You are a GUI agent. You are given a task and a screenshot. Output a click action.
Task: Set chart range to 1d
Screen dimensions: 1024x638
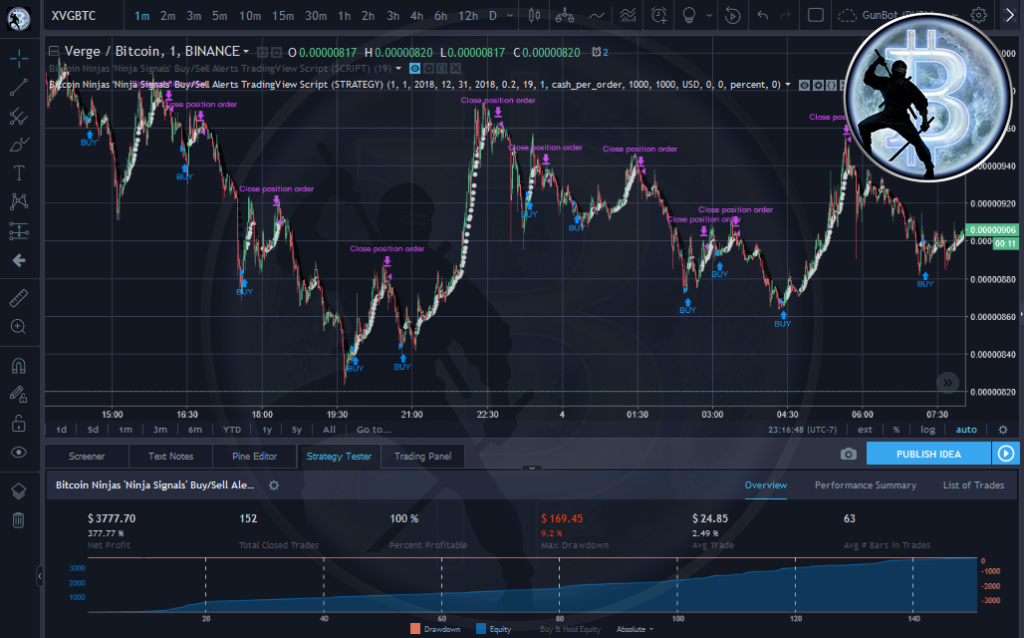(61, 430)
